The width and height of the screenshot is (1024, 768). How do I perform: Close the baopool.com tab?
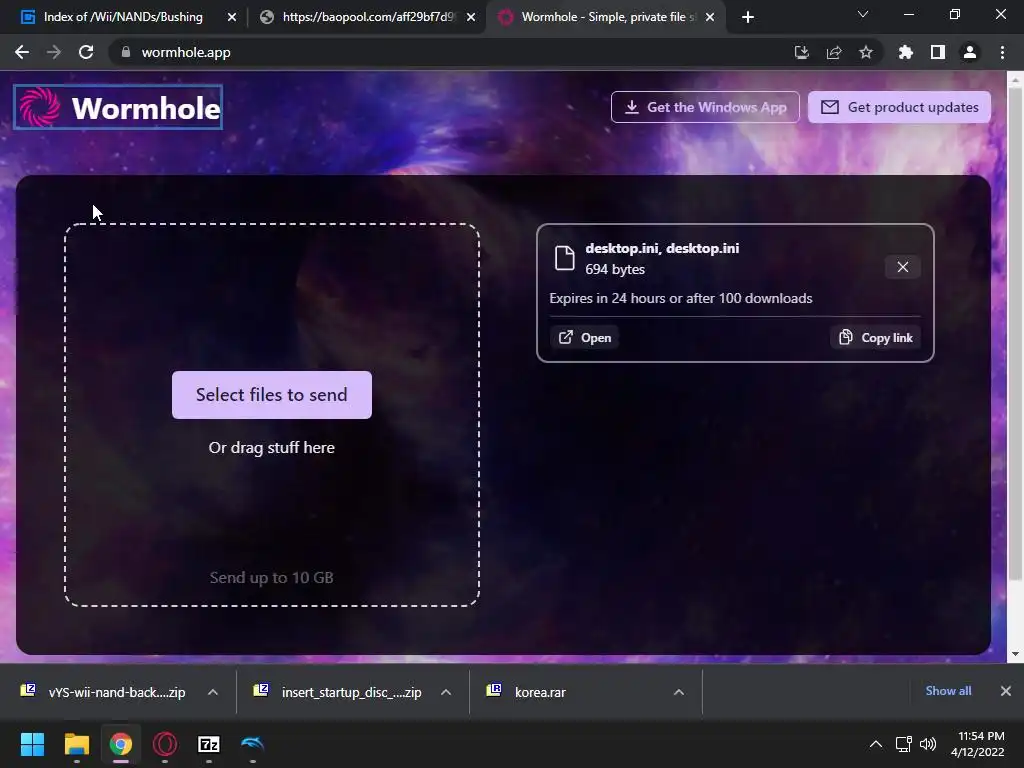(471, 17)
